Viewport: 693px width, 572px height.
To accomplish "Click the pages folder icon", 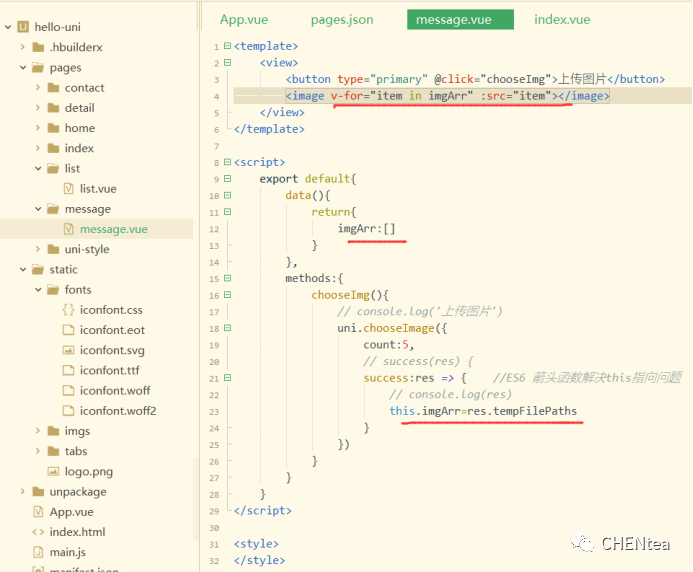I will 38,68.
